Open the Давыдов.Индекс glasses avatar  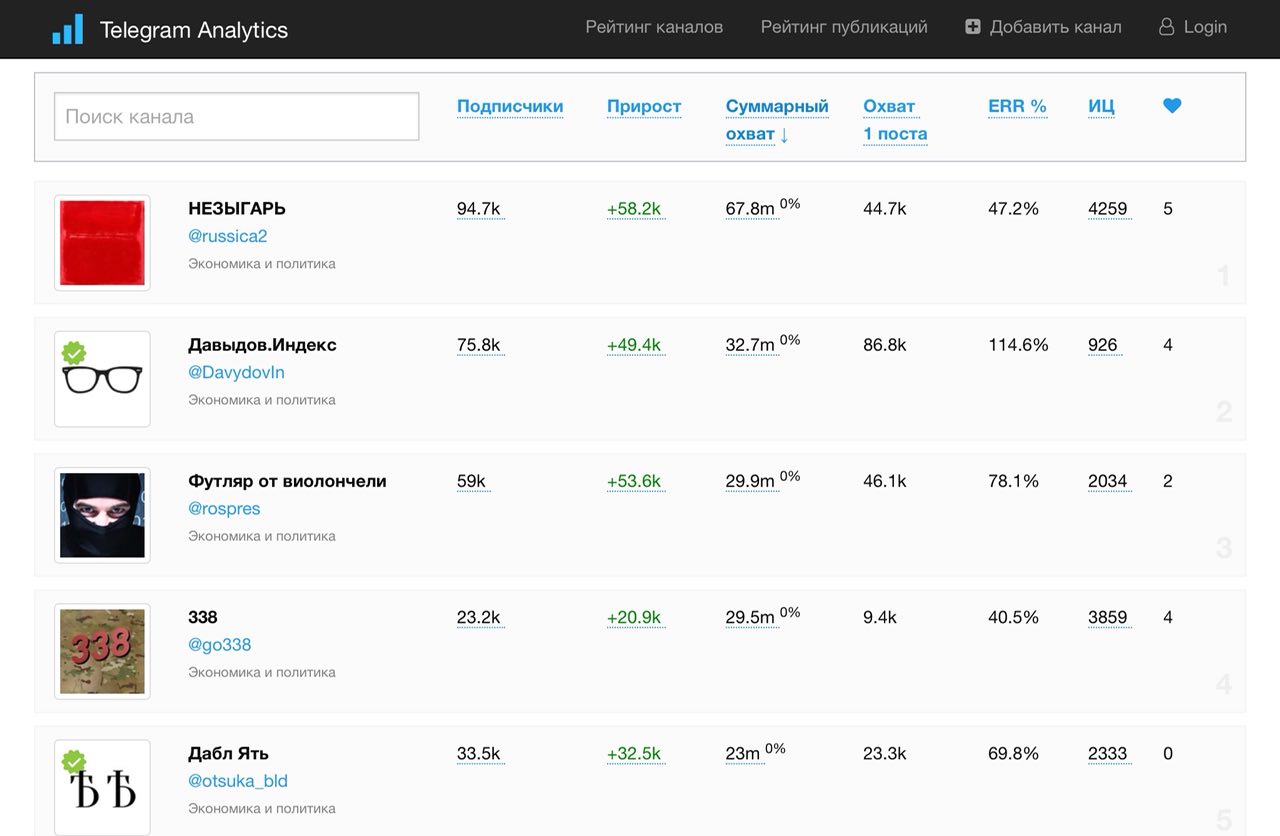(x=102, y=379)
